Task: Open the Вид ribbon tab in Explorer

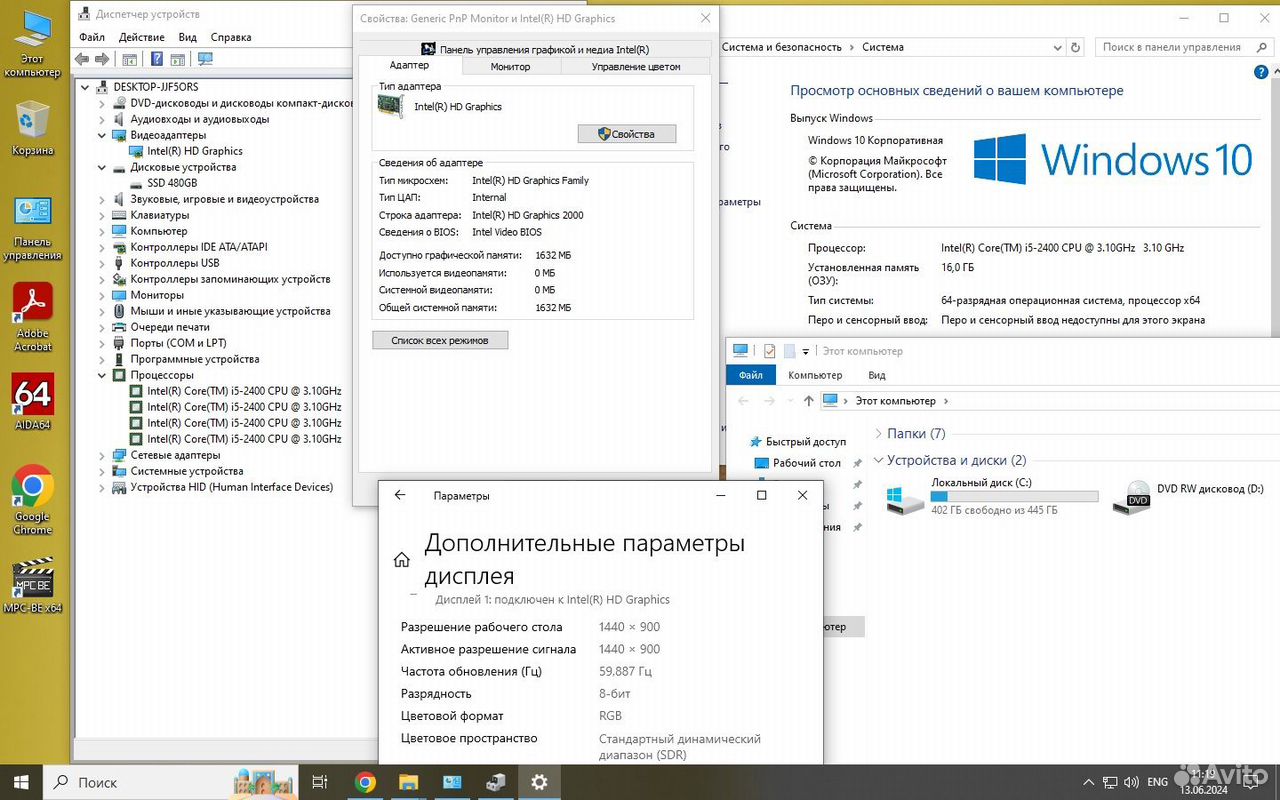Action: pyautogui.click(x=877, y=375)
